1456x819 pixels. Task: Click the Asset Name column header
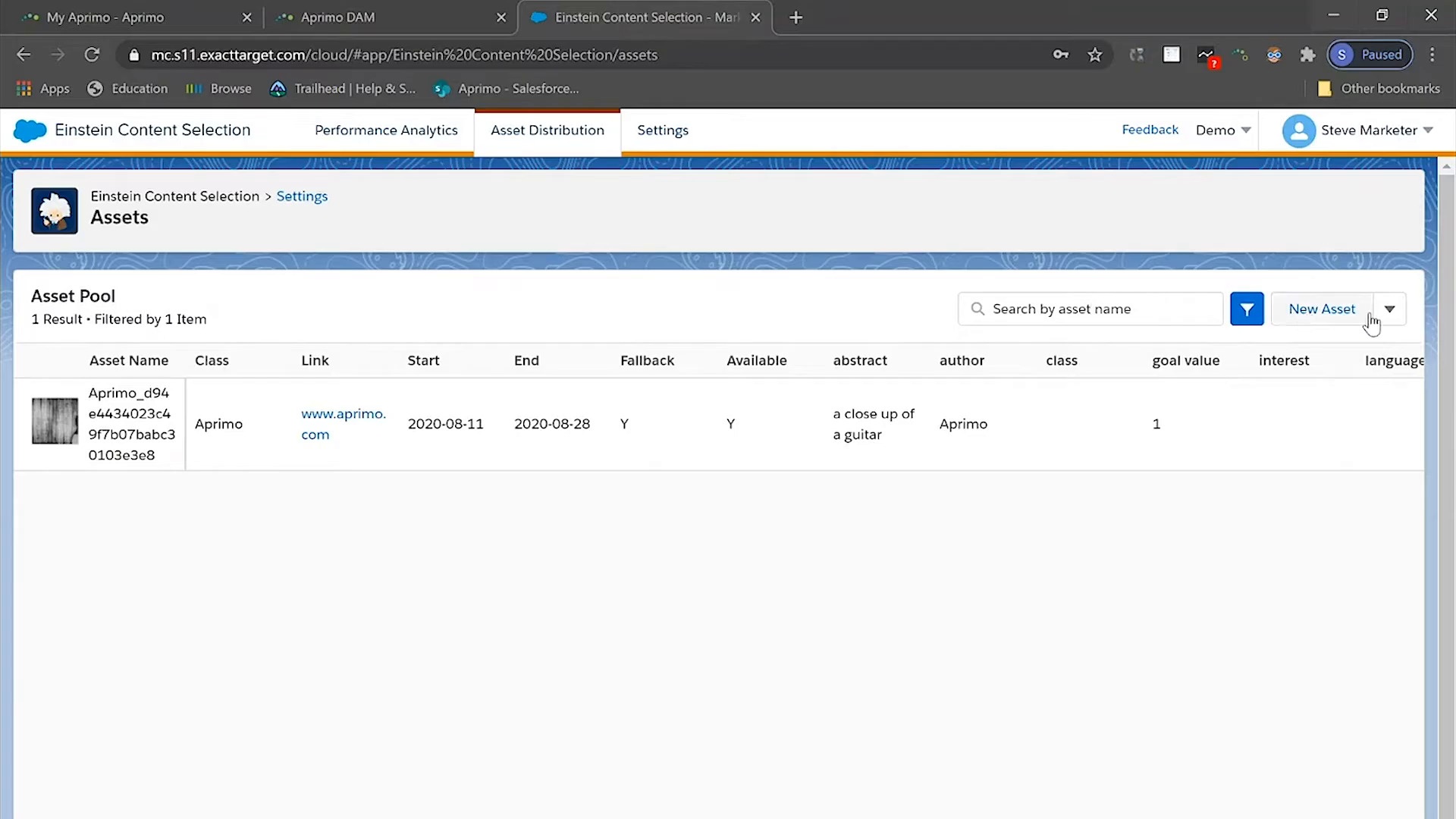pos(129,360)
